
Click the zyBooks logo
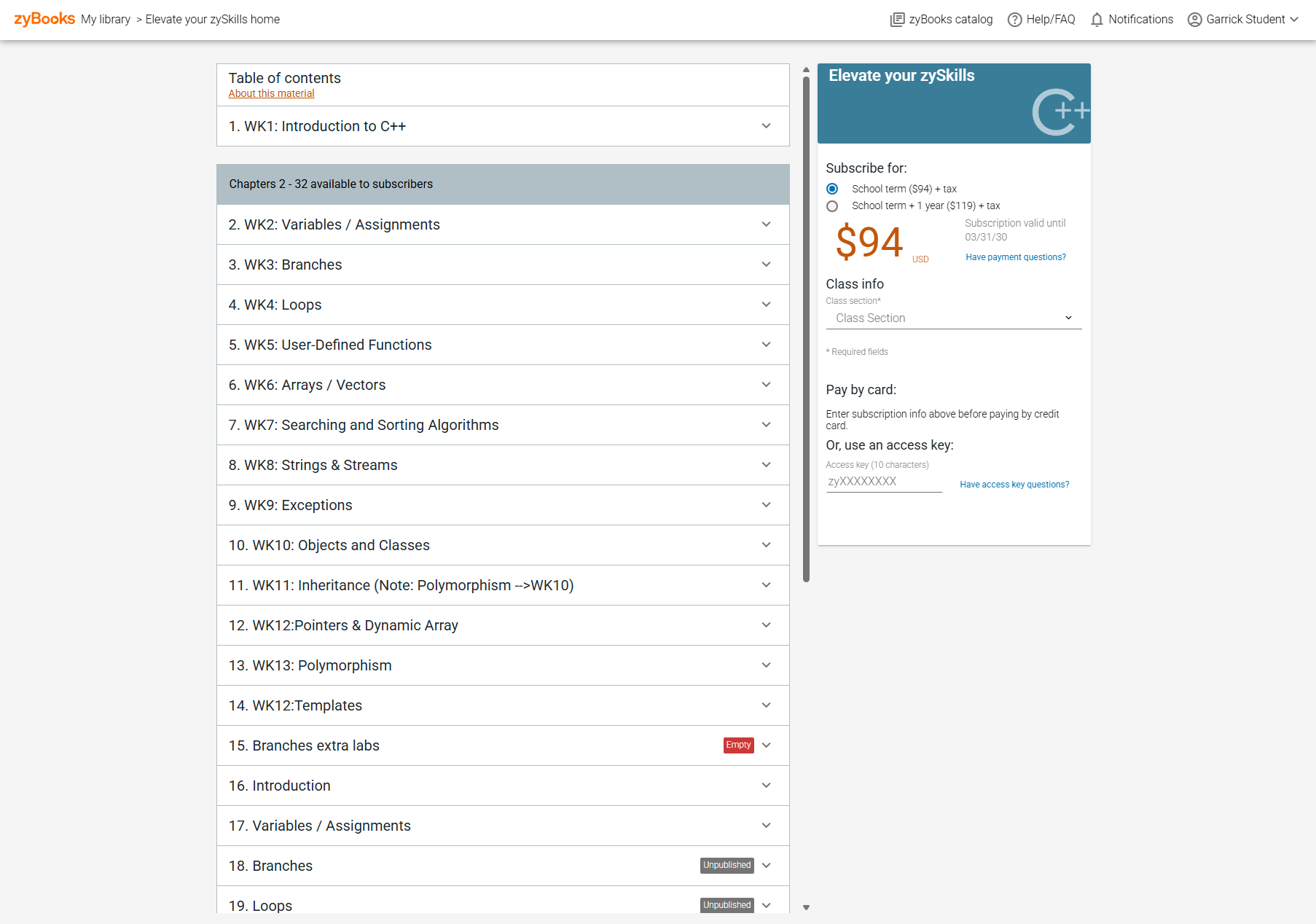44,19
